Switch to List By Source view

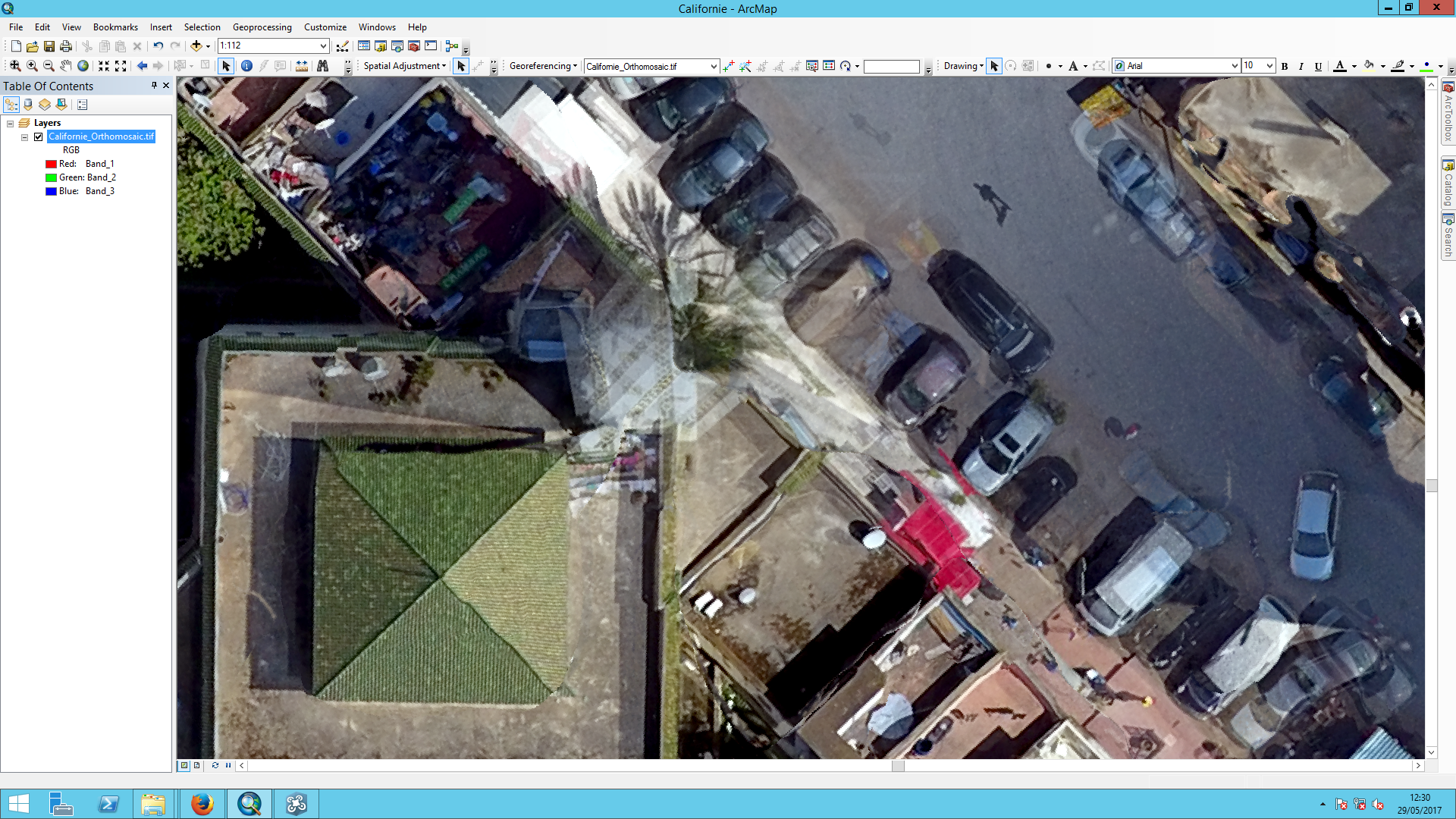[28, 105]
